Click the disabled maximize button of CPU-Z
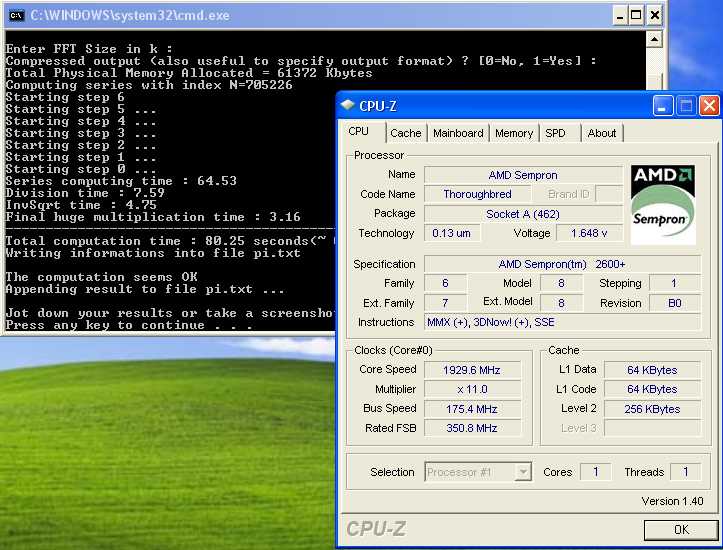 (x=686, y=106)
